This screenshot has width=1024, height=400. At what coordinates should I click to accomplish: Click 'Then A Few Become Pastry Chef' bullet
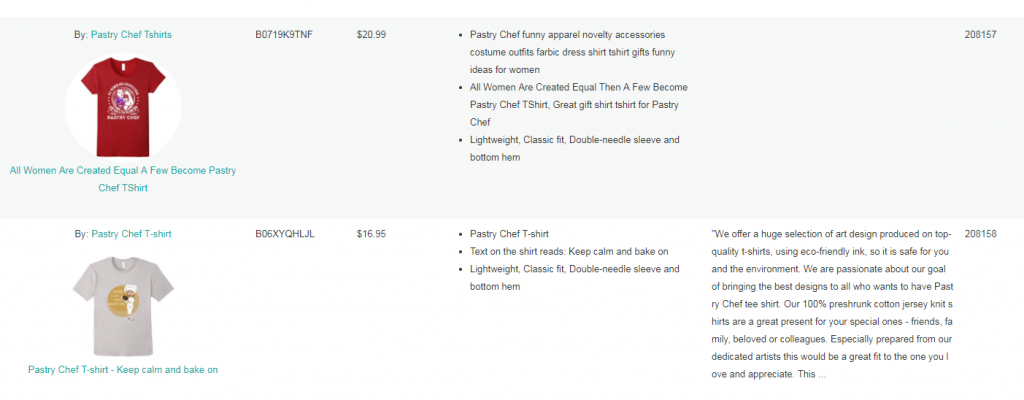[x=579, y=105]
